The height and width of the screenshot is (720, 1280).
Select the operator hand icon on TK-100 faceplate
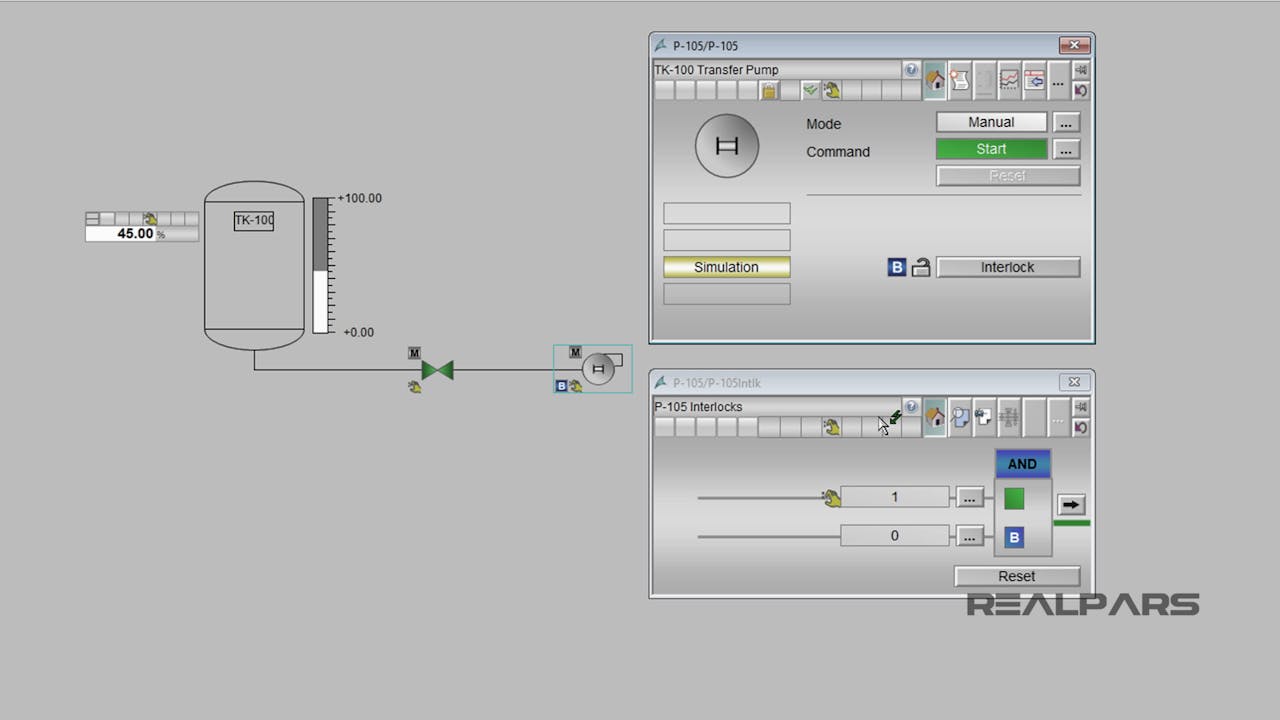832,90
